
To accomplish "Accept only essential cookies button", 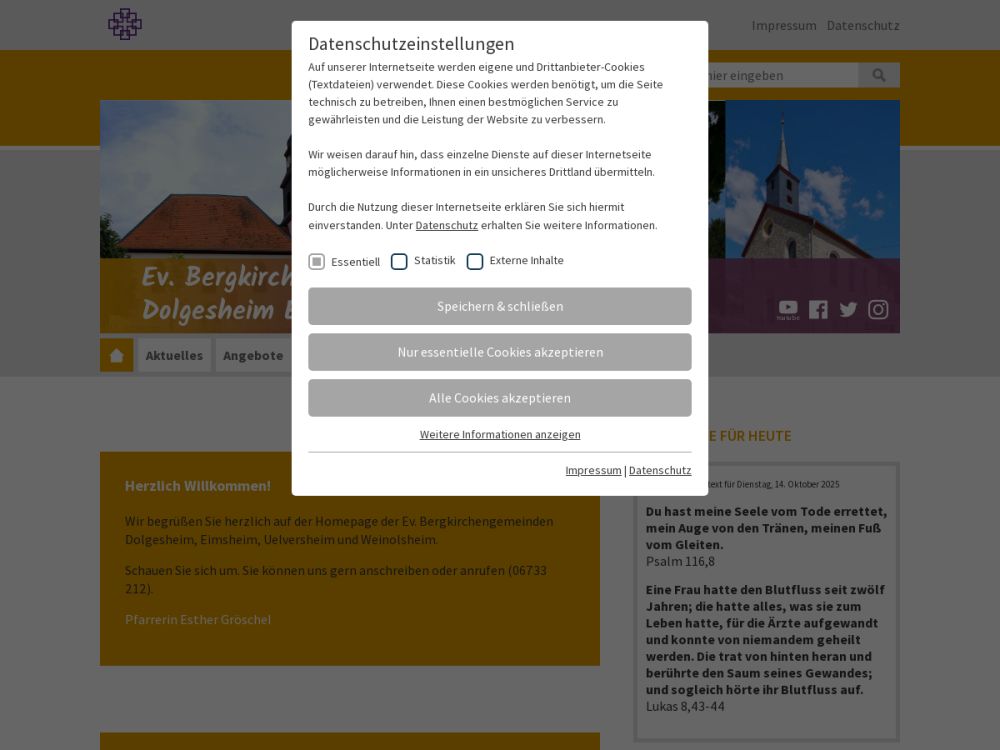I will pos(500,352).
